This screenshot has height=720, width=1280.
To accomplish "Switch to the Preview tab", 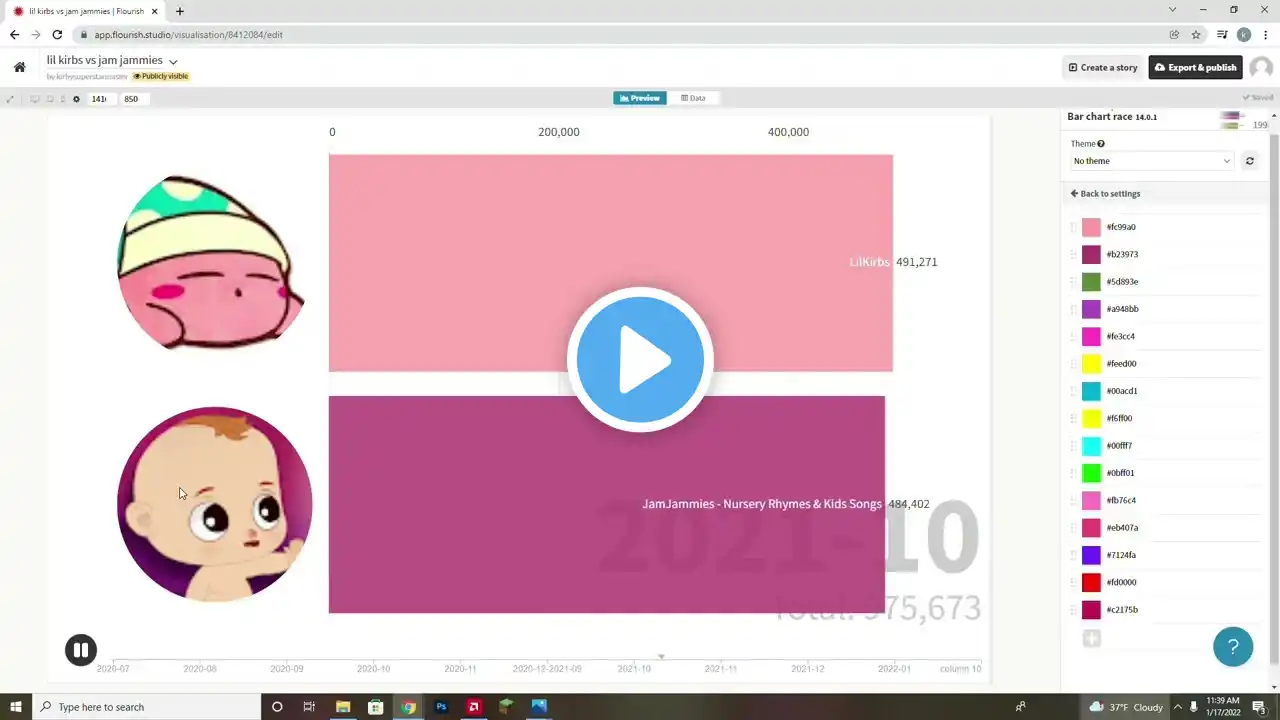I will pyautogui.click(x=640, y=98).
